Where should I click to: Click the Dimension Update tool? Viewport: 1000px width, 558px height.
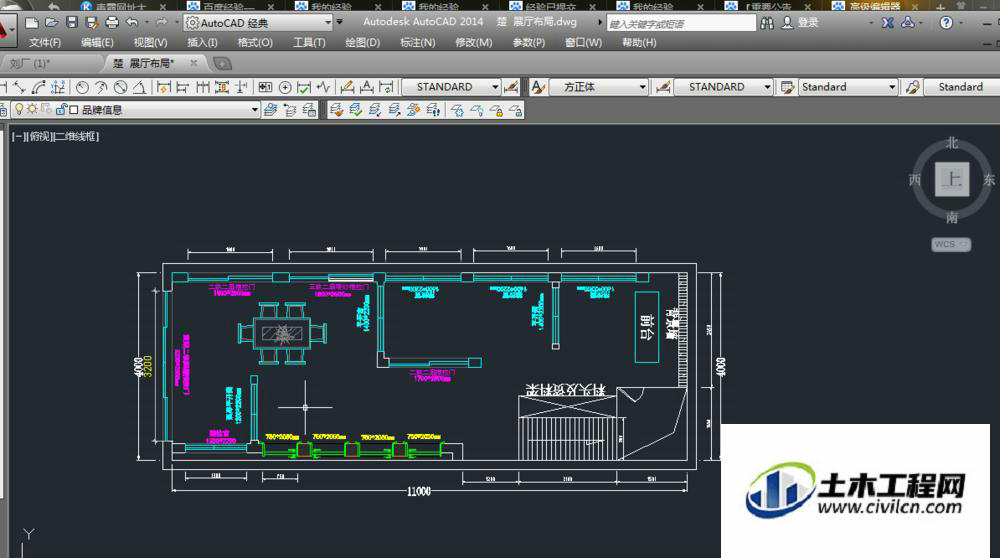coord(386,87)
